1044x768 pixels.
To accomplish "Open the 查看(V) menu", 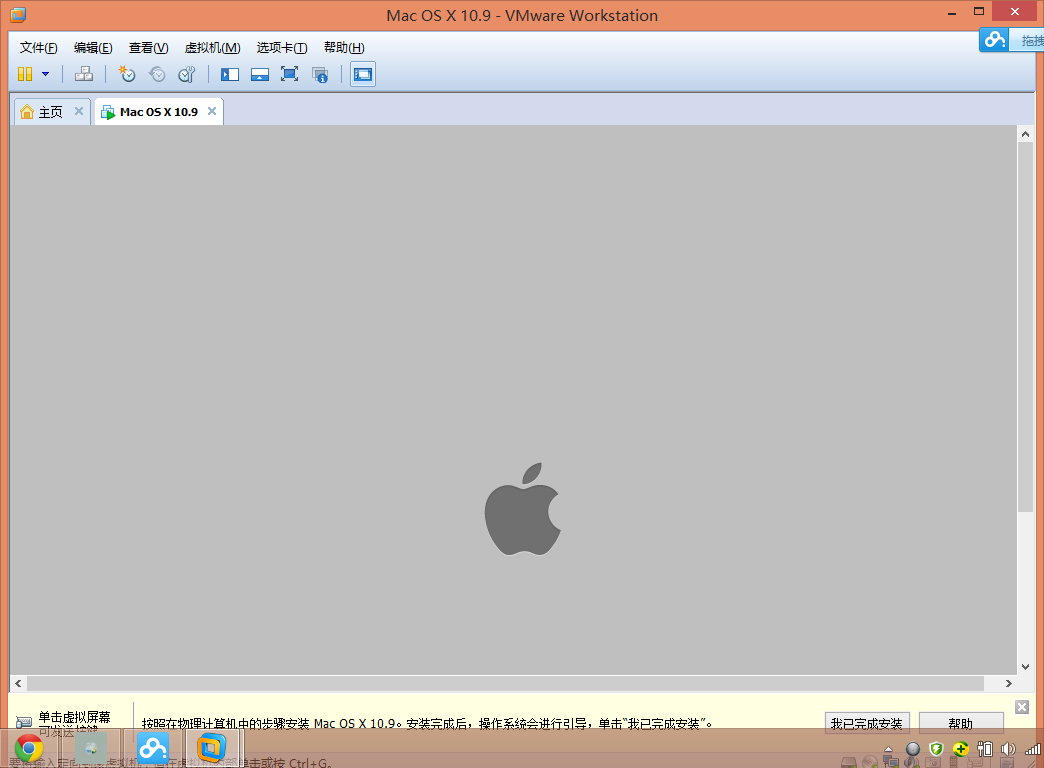I will pyautogui.click(x=148, y=47).
